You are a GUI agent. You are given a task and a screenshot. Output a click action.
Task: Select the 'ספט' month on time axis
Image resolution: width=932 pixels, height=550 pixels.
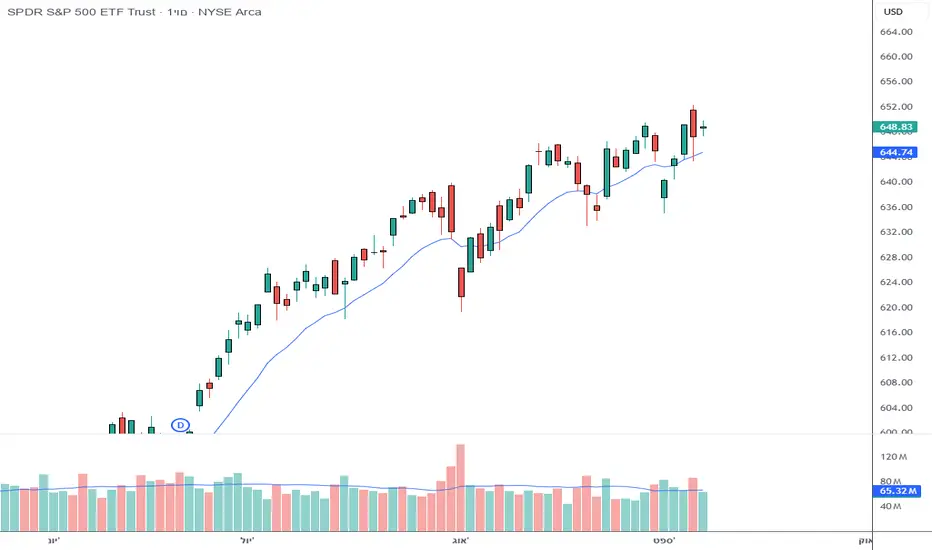(662, 540)
